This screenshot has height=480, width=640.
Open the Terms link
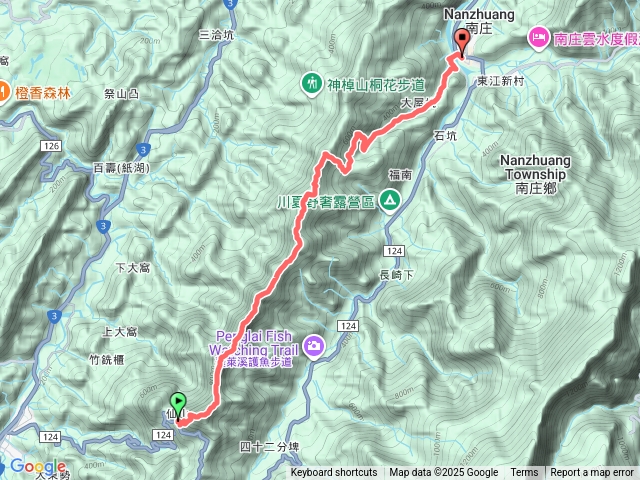coord(524,473)
